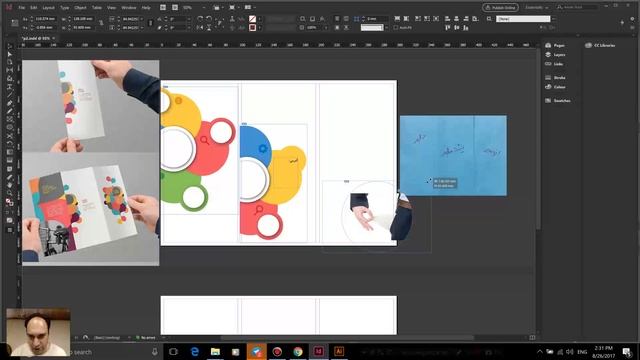Select the Page tool

click(10, 62)
